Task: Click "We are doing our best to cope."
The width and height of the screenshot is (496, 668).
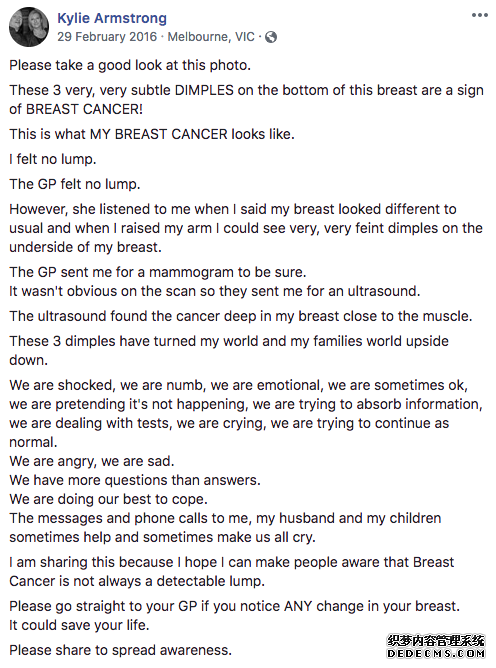Action: tap(108, 499)
